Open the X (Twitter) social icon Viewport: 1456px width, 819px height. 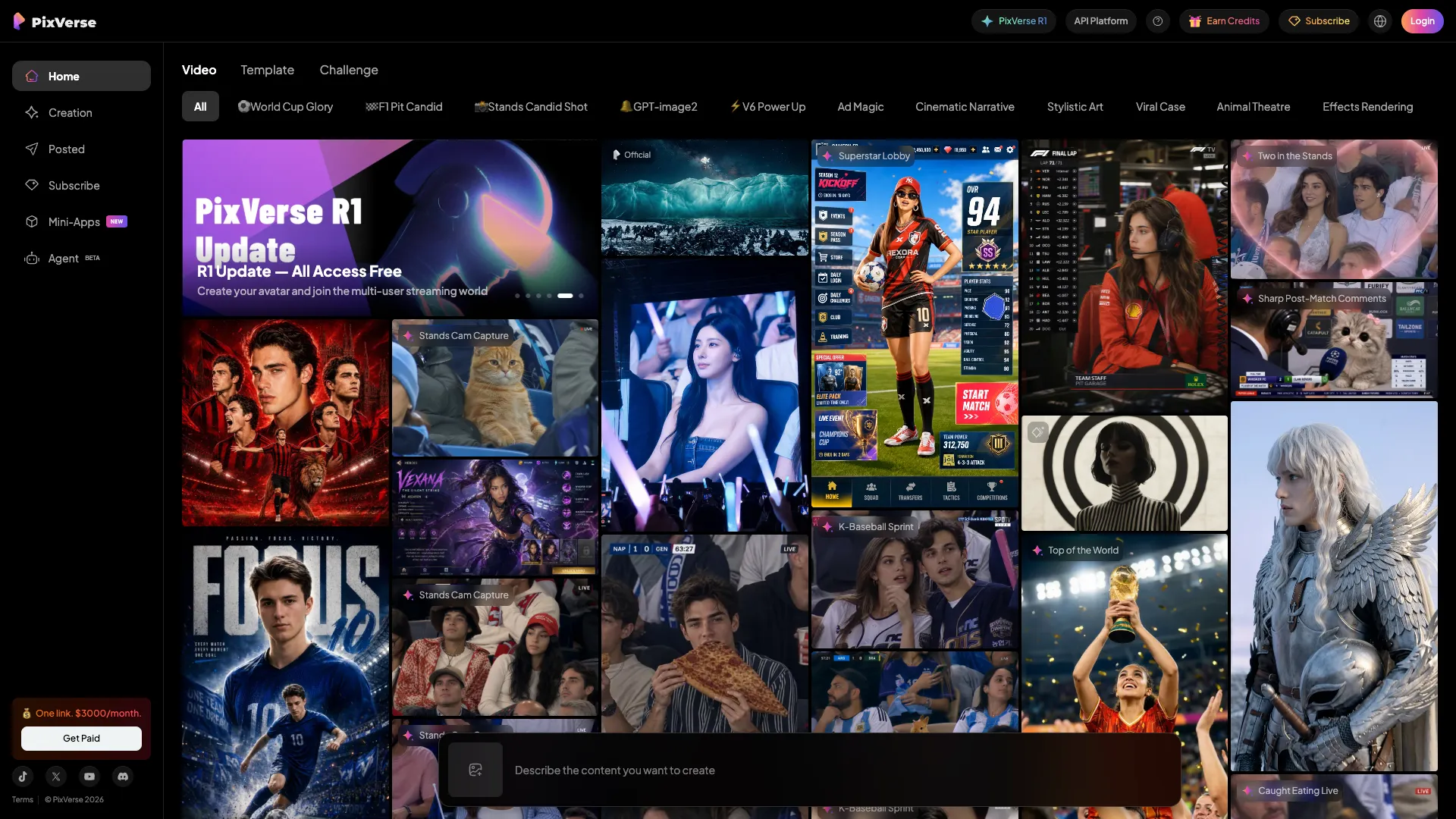click(56, 776)
